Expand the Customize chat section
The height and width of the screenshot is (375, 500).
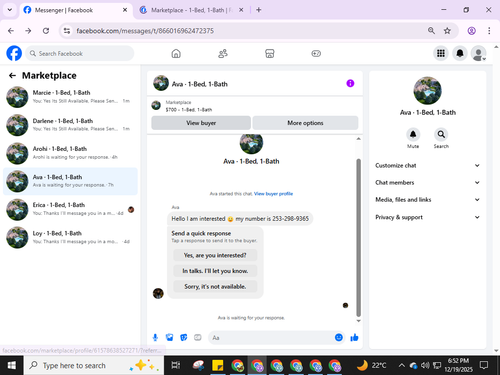click(x=427, y=166)
